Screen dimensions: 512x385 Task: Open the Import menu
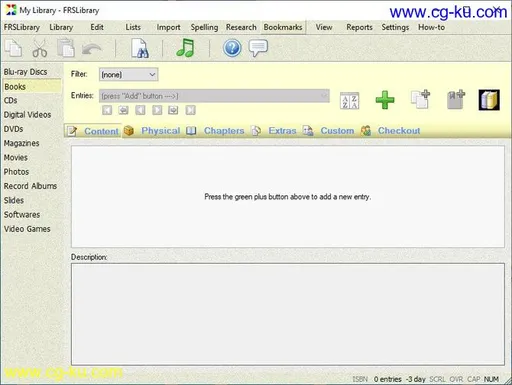tap(168, 27)
